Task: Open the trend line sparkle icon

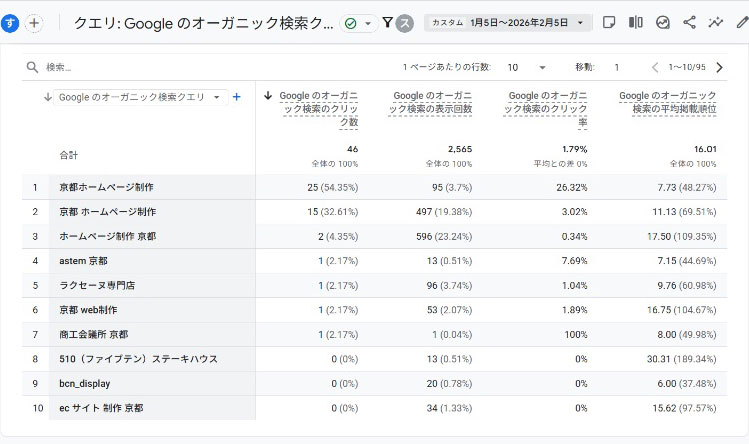Action: tap(716, 22)
